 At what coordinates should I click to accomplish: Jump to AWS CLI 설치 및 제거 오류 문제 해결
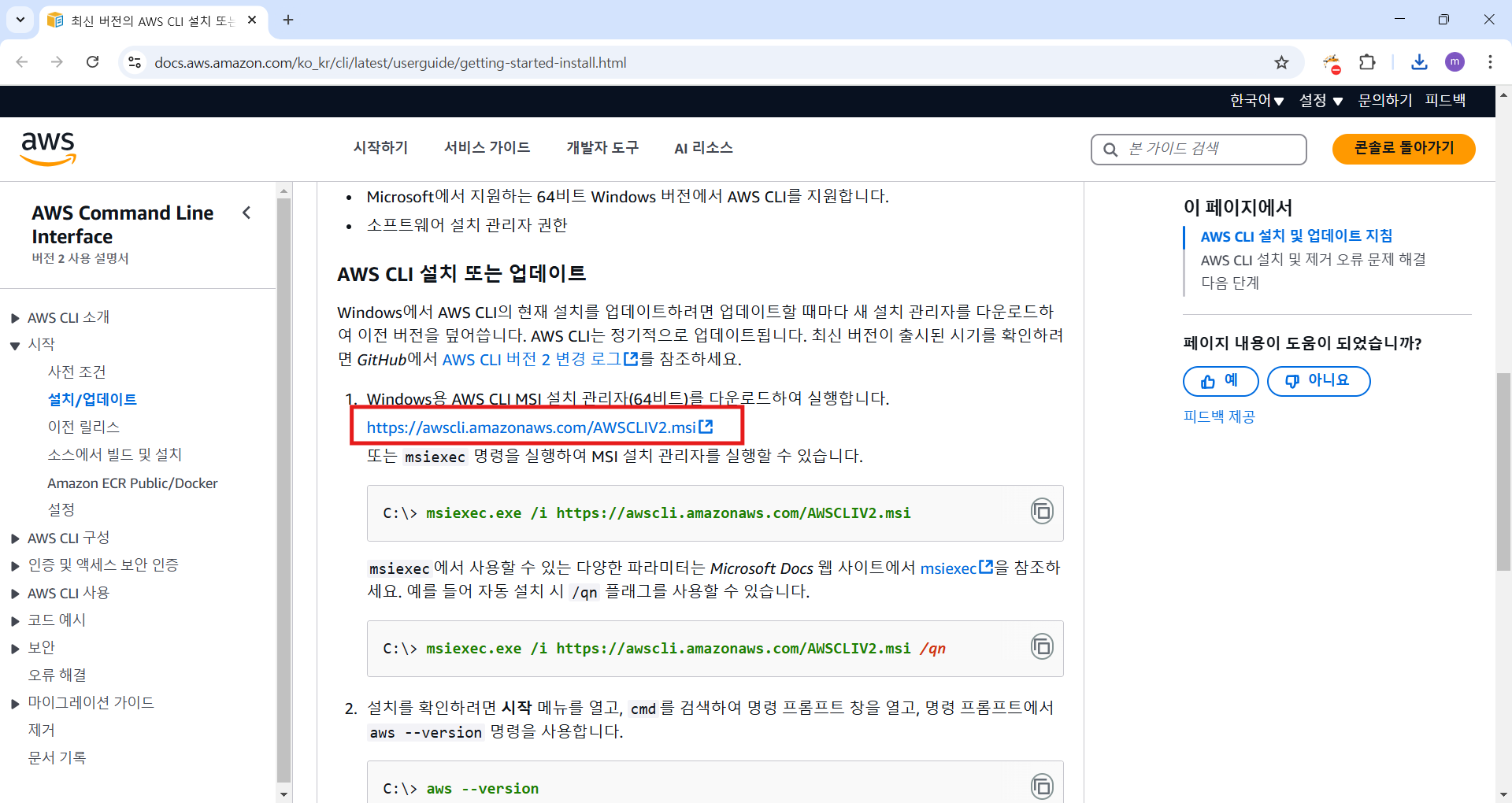click(x=1313, y=260)
